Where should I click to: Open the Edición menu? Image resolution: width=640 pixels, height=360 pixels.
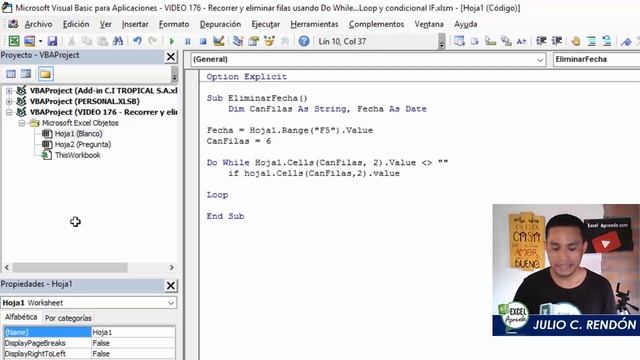point(76,24)
